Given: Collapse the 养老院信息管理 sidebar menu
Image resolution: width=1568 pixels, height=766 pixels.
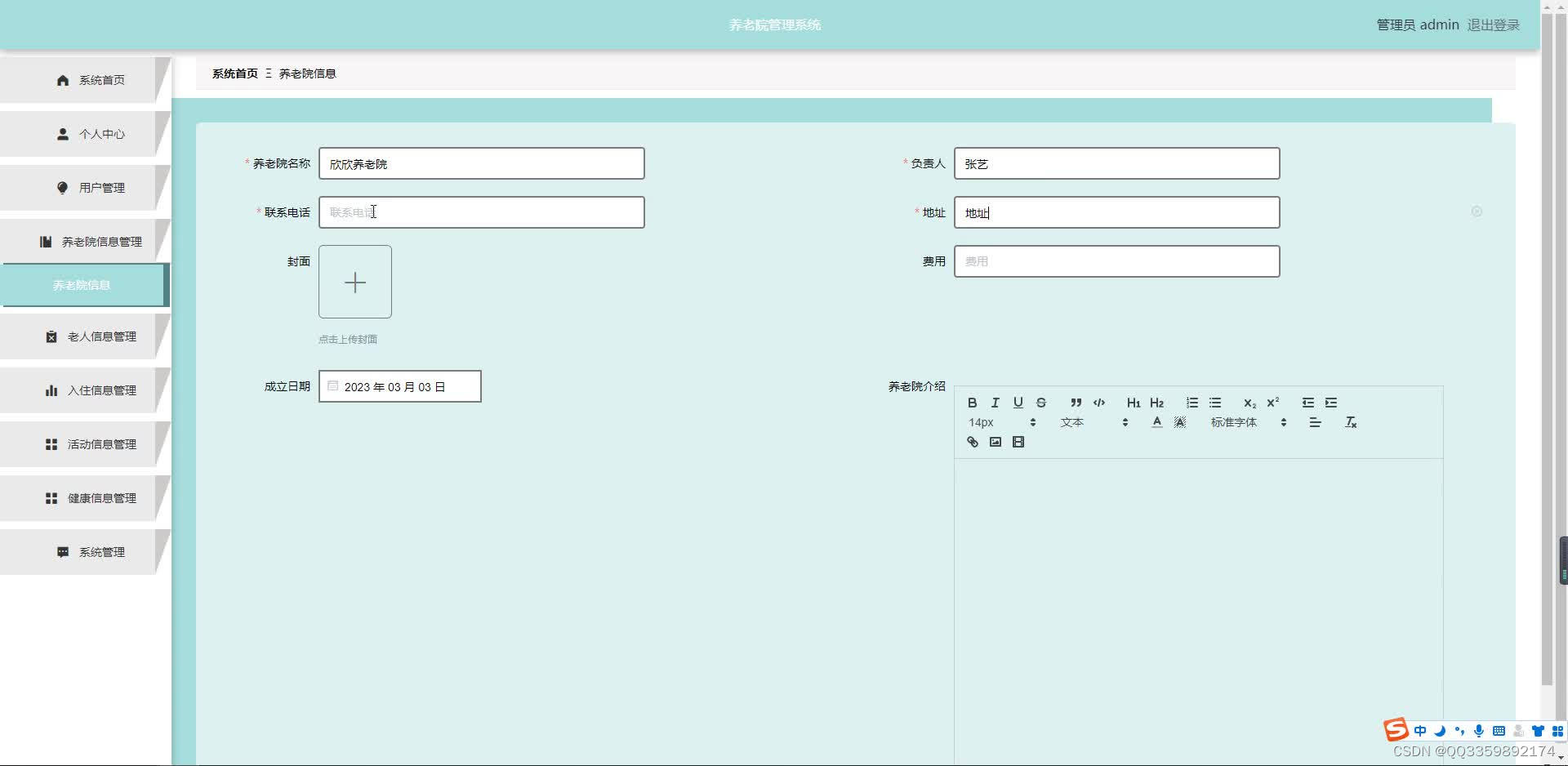Looking at the screenshot, I should pyautogui.click(x=85, y=242).
